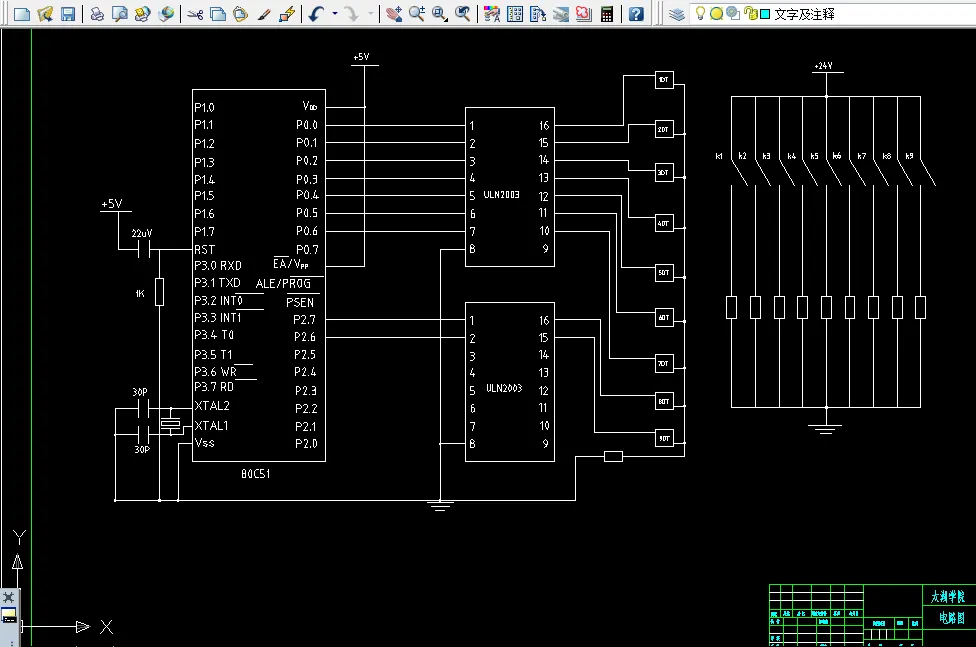The image size is (976, 647).
Task: Click the 3D DWF globe icon
Action: pos(166,14)
